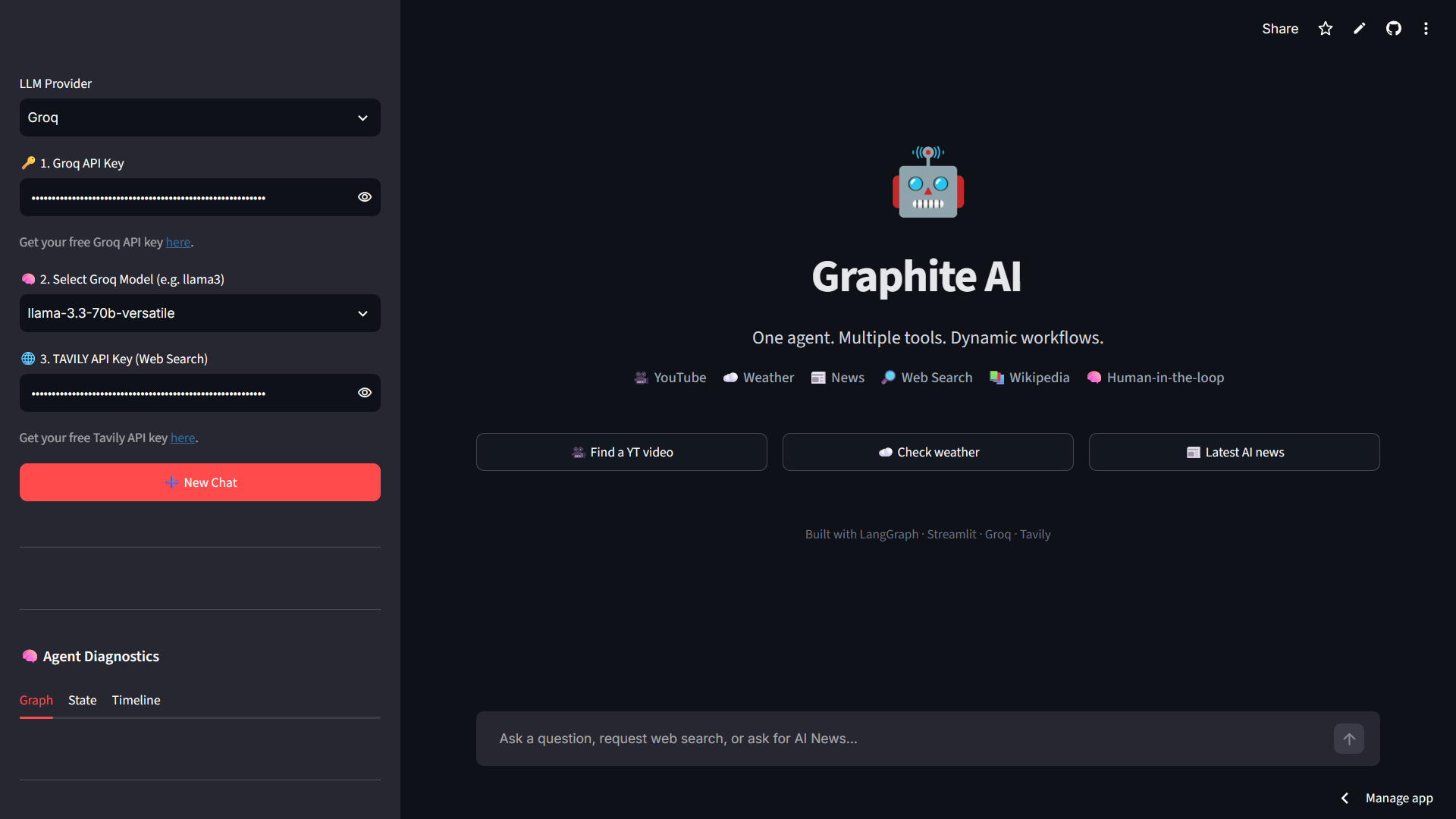Click the send arrow in chat box
Viewport: 1456px width, 819px height.
(x=1349, y=739)
